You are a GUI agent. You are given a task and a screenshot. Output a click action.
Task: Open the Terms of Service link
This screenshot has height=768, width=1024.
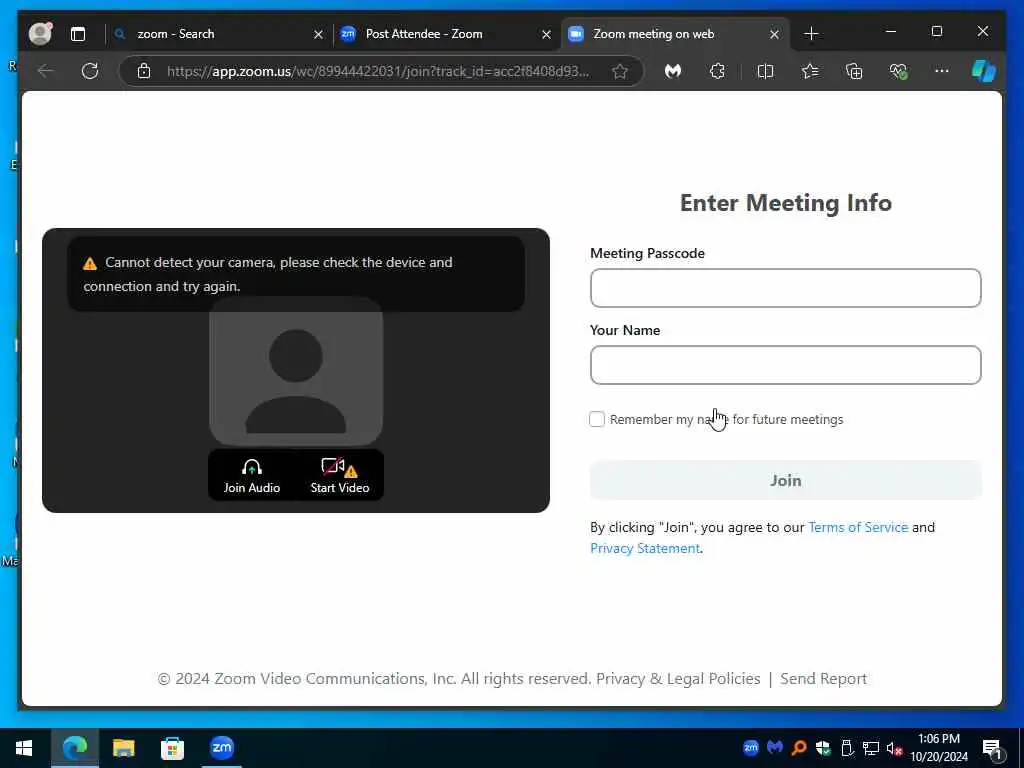click(858, 527)
